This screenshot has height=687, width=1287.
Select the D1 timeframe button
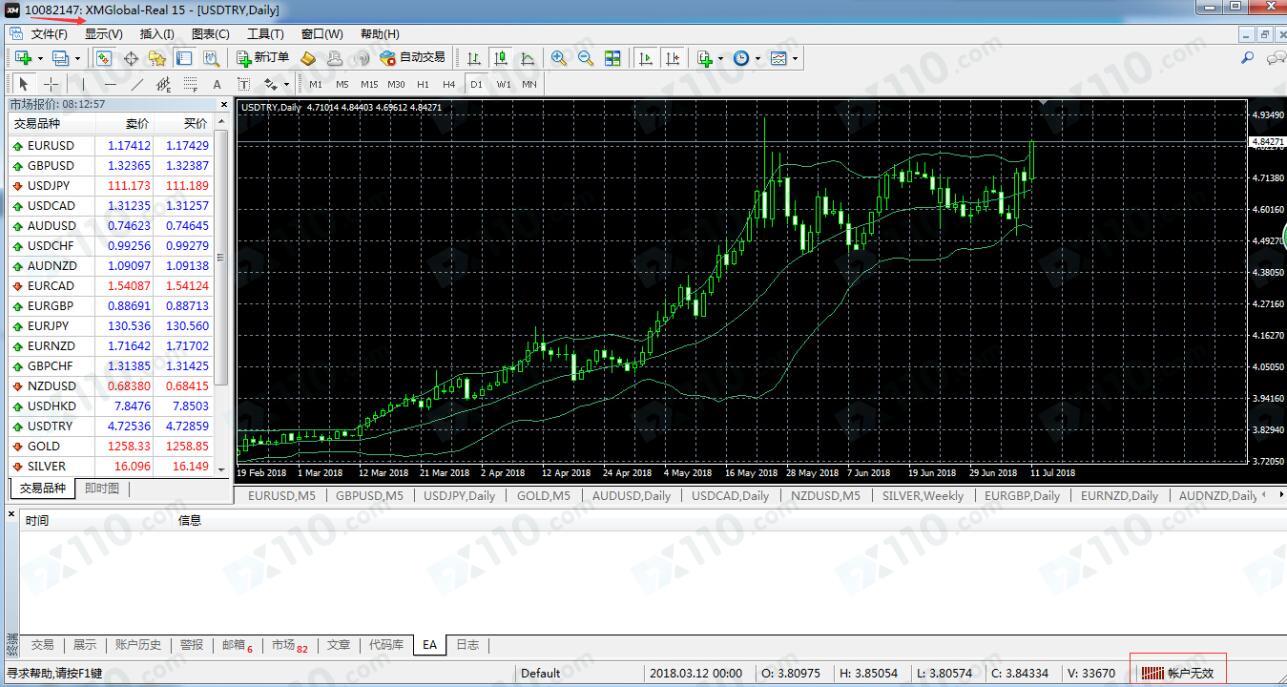(476, 84)
